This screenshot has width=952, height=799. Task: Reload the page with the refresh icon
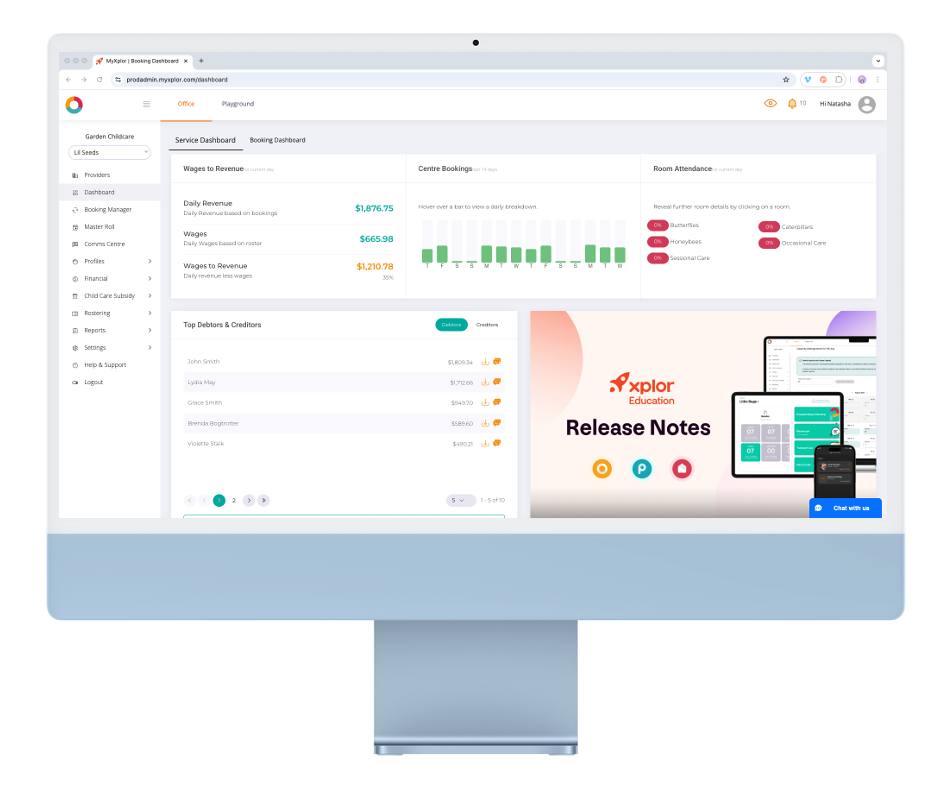pos(100,80)
